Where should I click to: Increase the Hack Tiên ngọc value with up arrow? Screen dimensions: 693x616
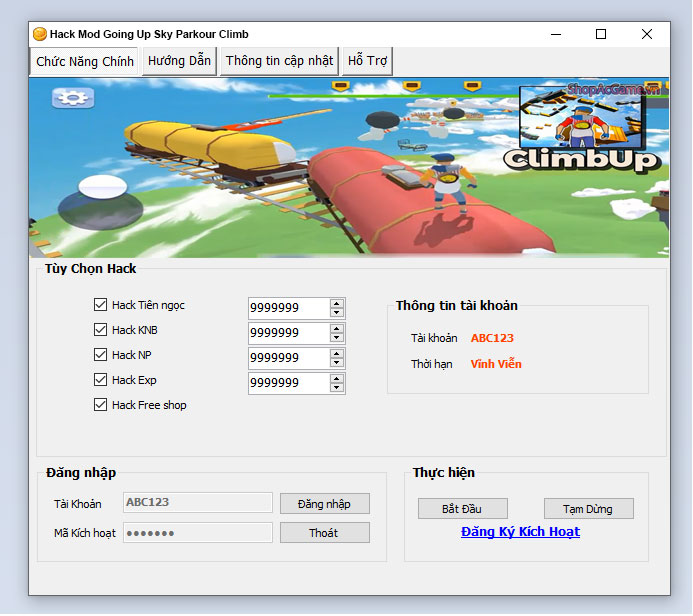coord(337,304)
